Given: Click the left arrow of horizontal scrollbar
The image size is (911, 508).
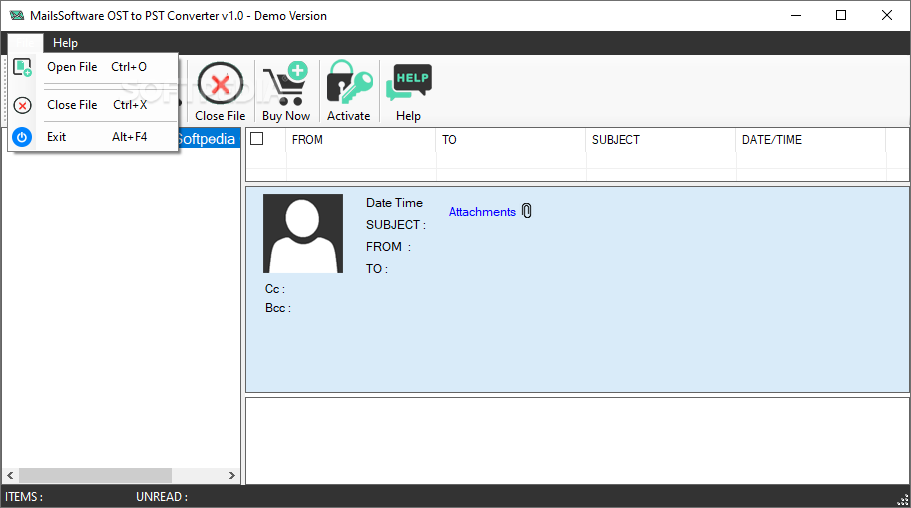Looking at the screenshot, I should pyautogui.click(x=10, y=475).
